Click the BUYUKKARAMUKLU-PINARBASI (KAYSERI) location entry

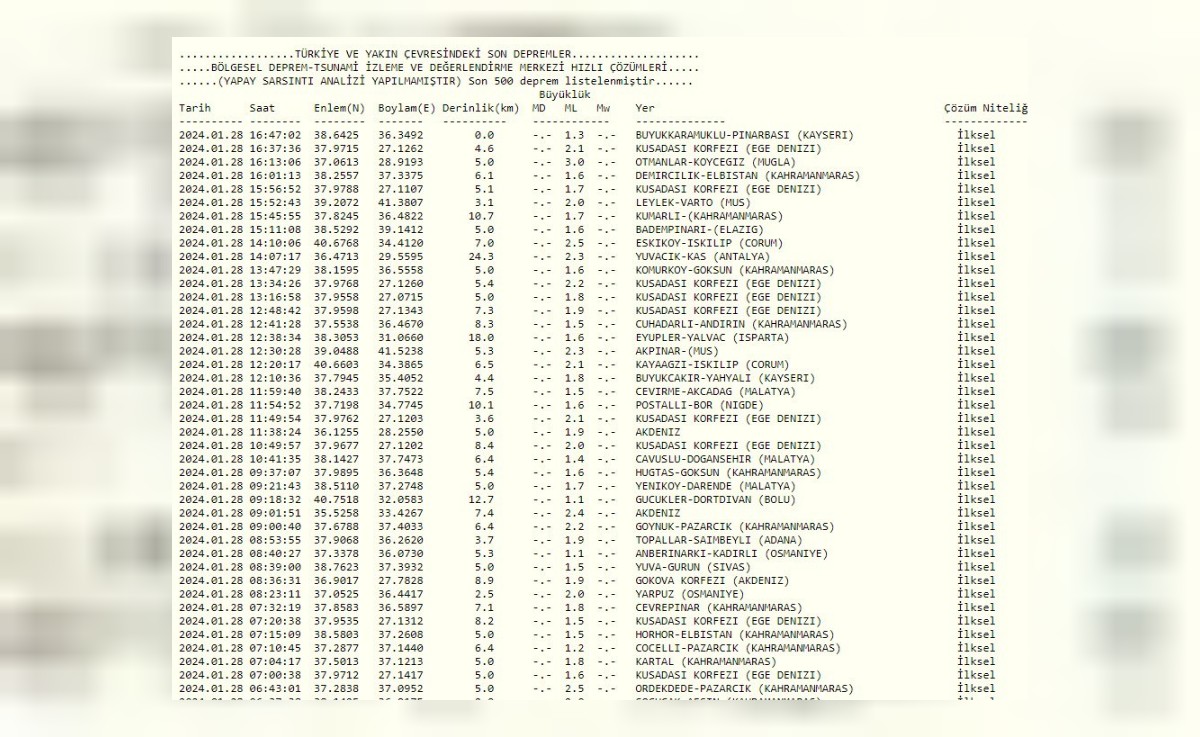744,135
